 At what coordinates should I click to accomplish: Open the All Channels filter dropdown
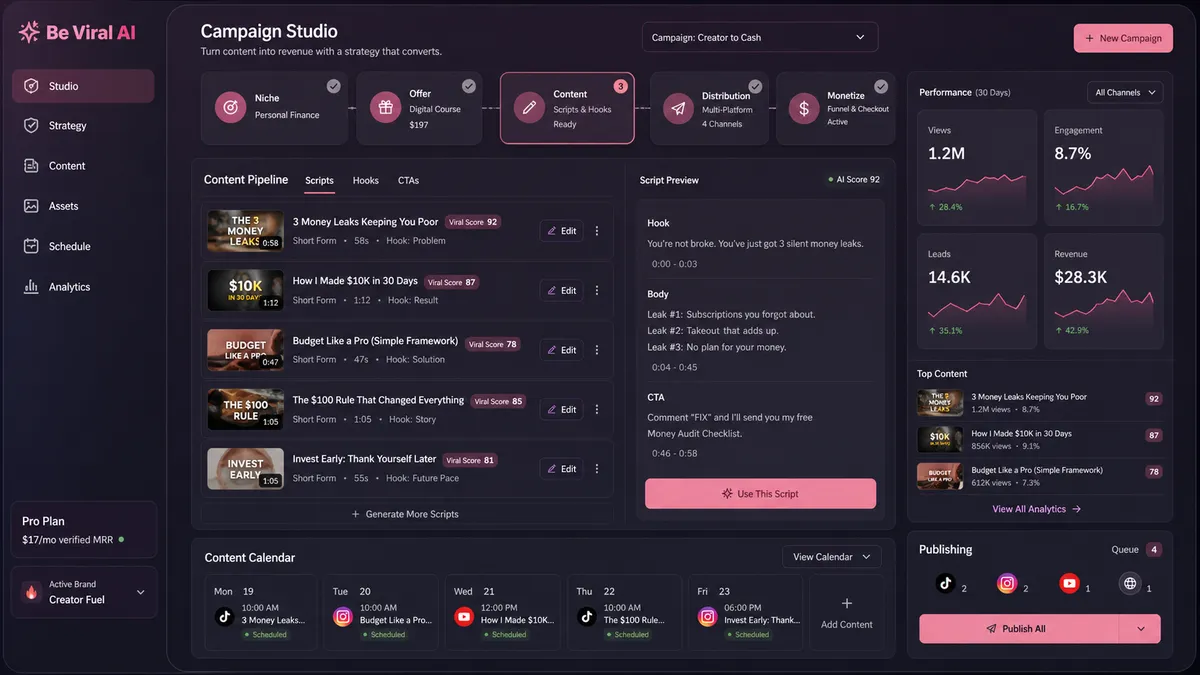[1125, 92]
